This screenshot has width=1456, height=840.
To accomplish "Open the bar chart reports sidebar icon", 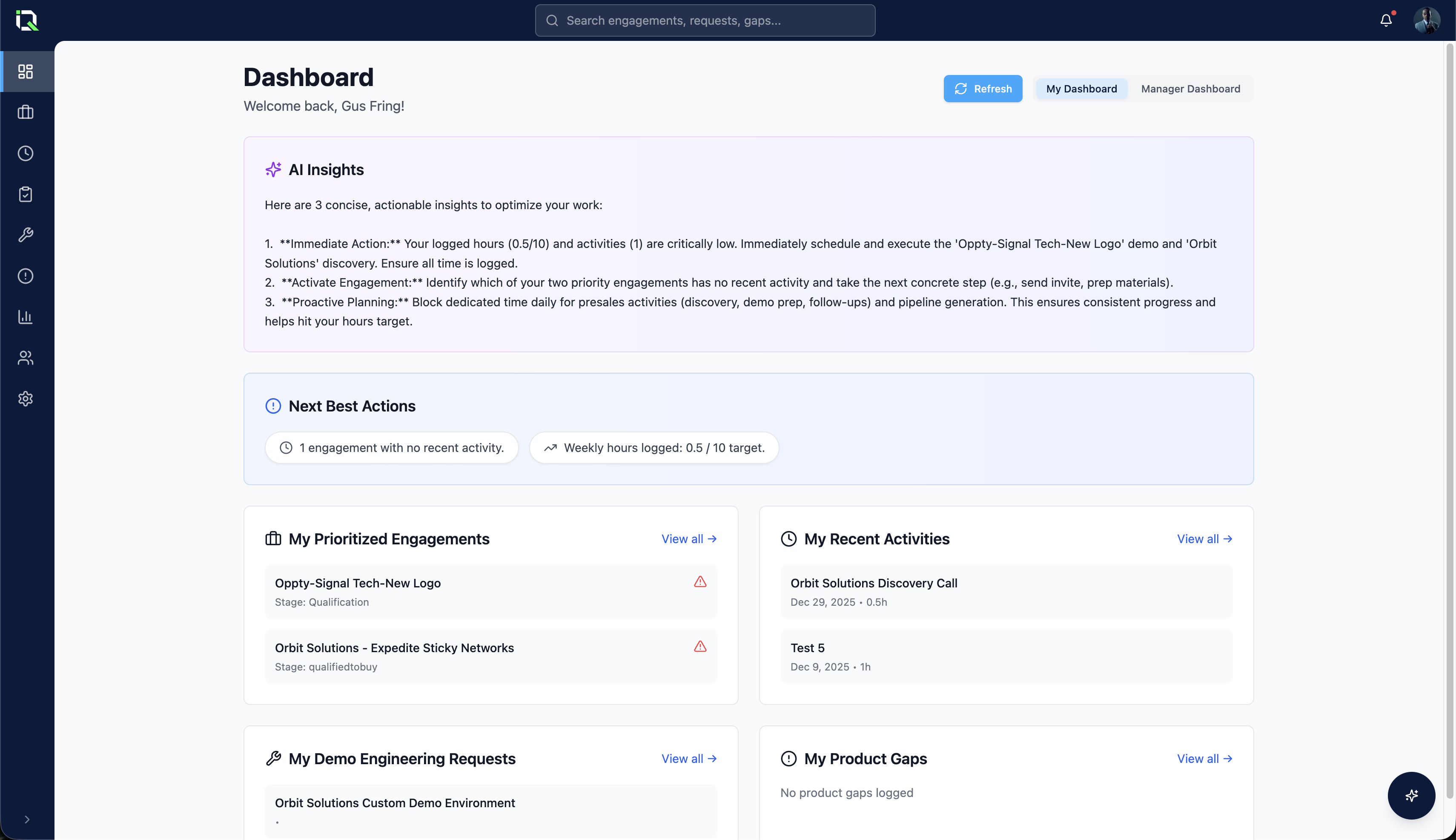I will point(26,317).
